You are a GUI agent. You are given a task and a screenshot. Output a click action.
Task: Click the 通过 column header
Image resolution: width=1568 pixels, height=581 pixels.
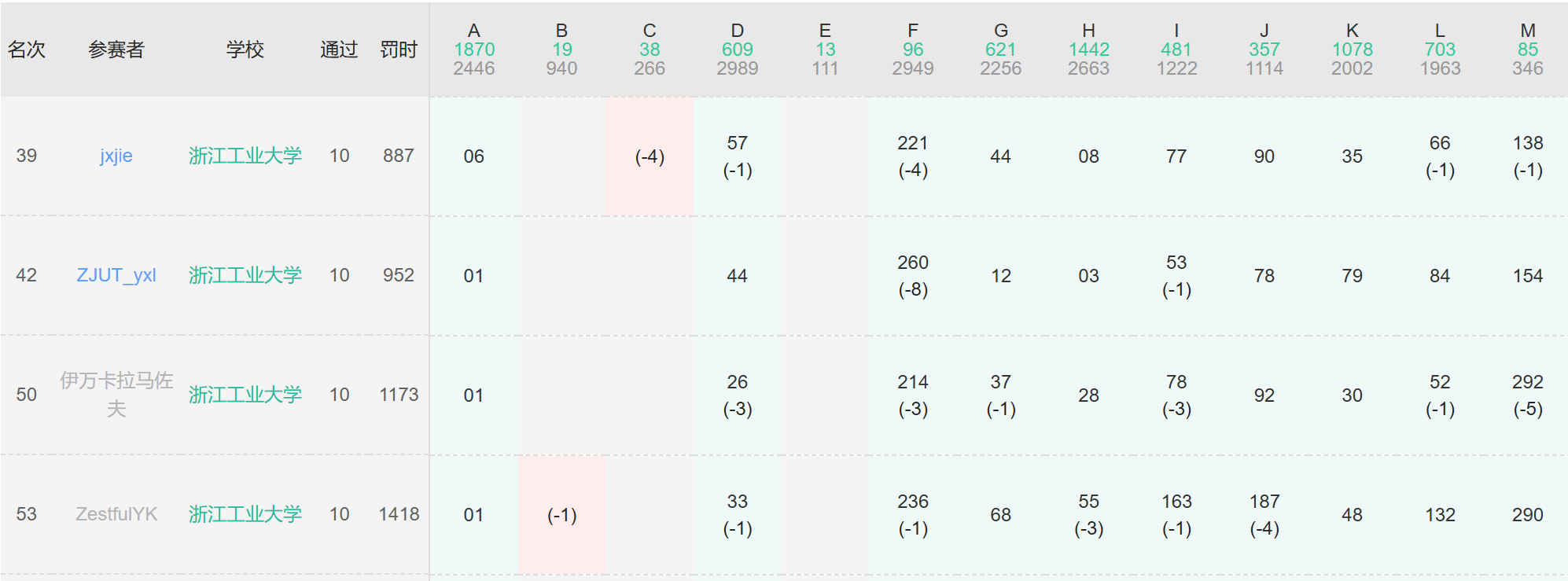tap(339, 50)
